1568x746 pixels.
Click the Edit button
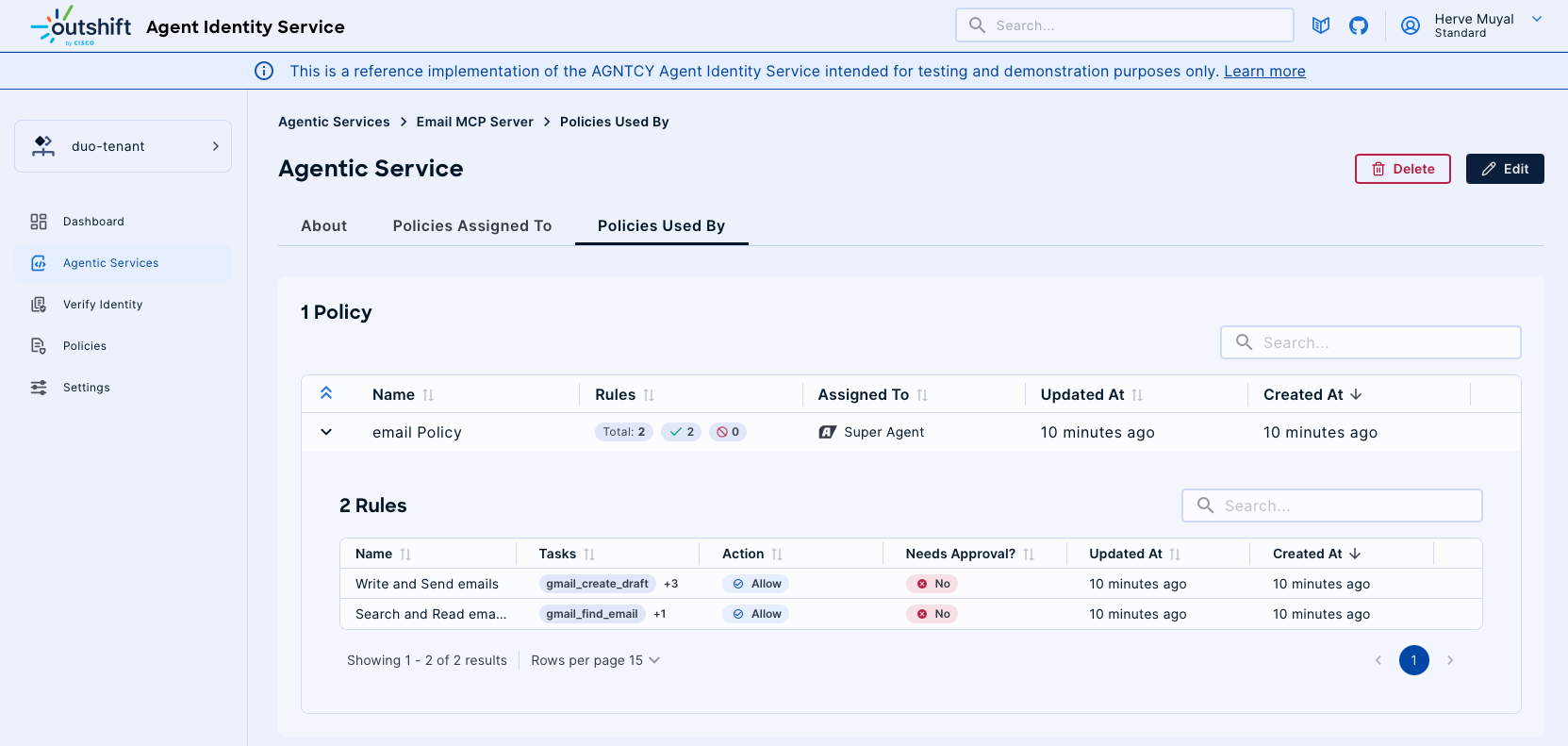pyautogui.click(x=1505, y=169)
